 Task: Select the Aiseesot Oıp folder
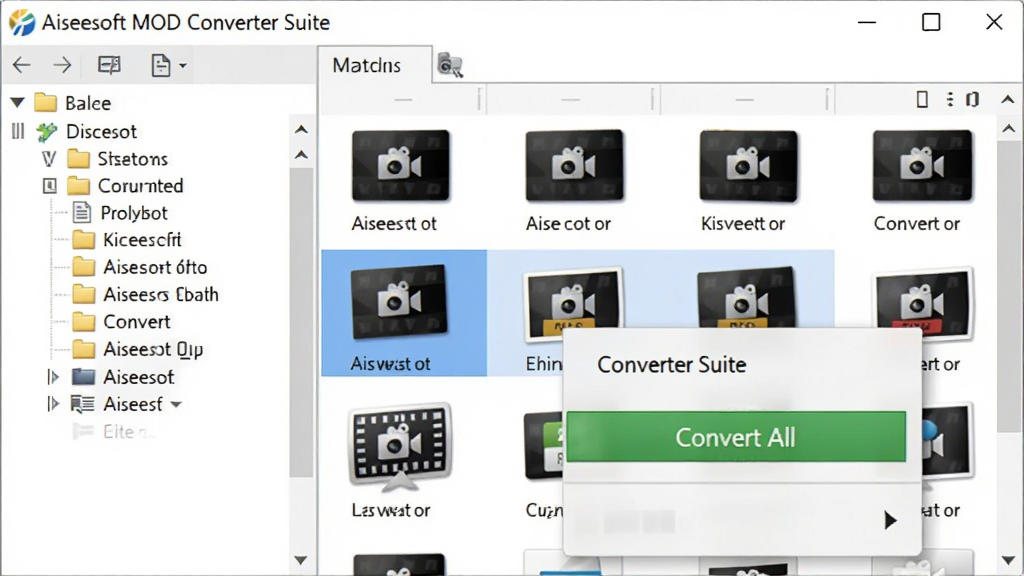pos(137,349)
